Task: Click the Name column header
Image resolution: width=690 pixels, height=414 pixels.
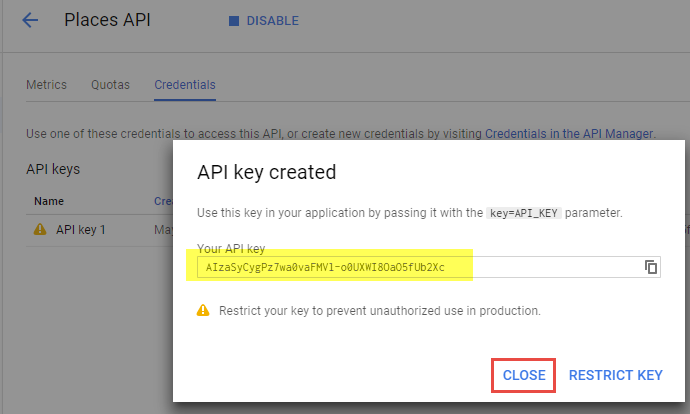Action: (49, 201)
